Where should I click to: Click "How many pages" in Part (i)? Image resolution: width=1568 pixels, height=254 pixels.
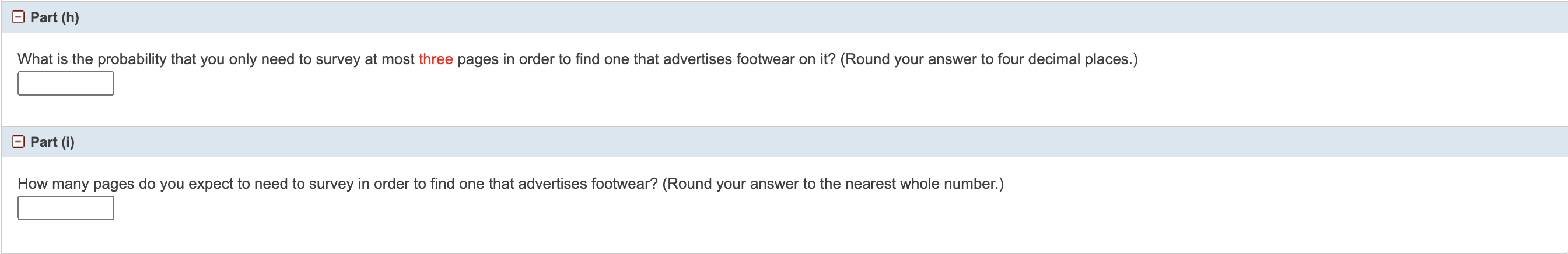pyautogui.click(x=75, y=184)
